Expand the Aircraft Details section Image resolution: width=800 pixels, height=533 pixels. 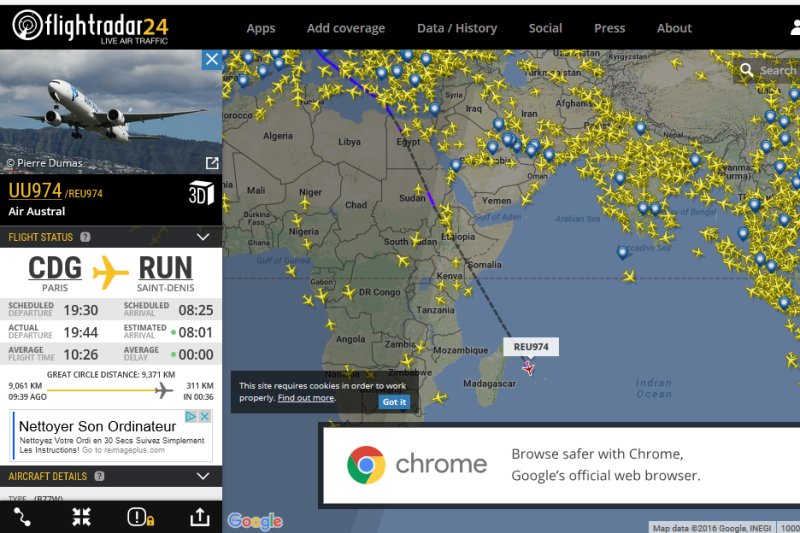point(203,476)
